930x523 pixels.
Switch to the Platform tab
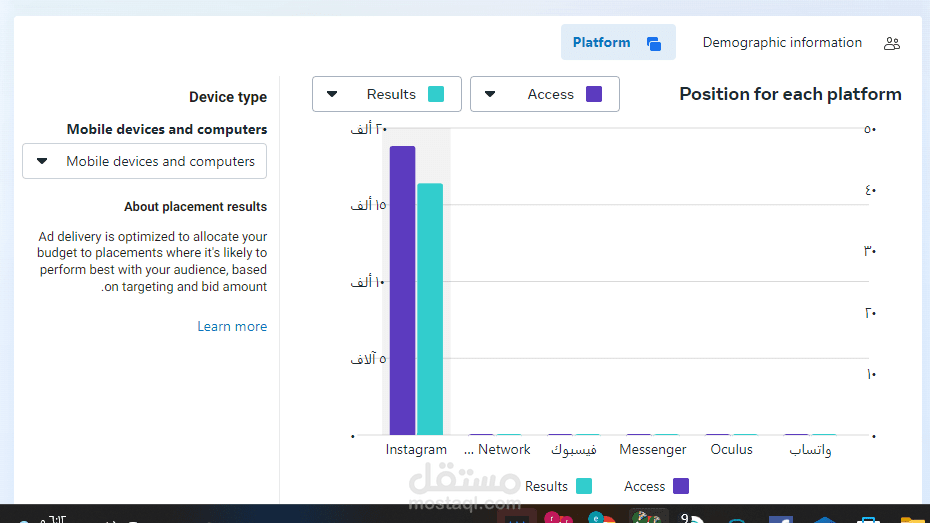618,42
